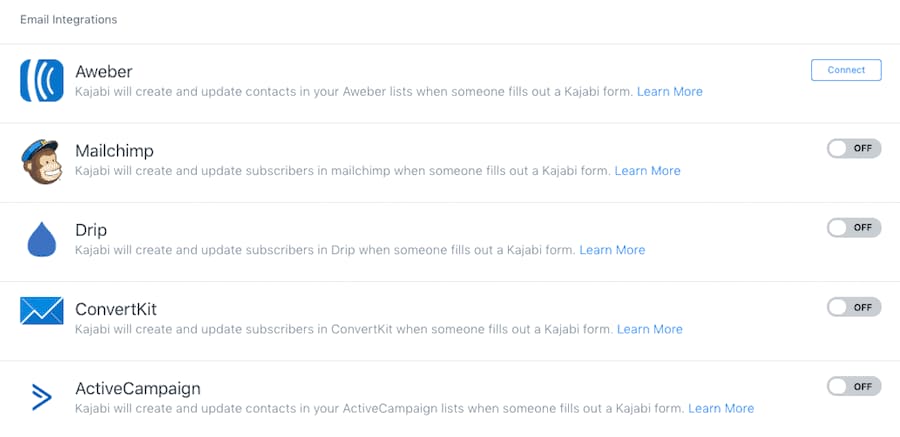Open ConvertKit Learn More link
This screenshot has height=437, width=900.
[650, 329]
